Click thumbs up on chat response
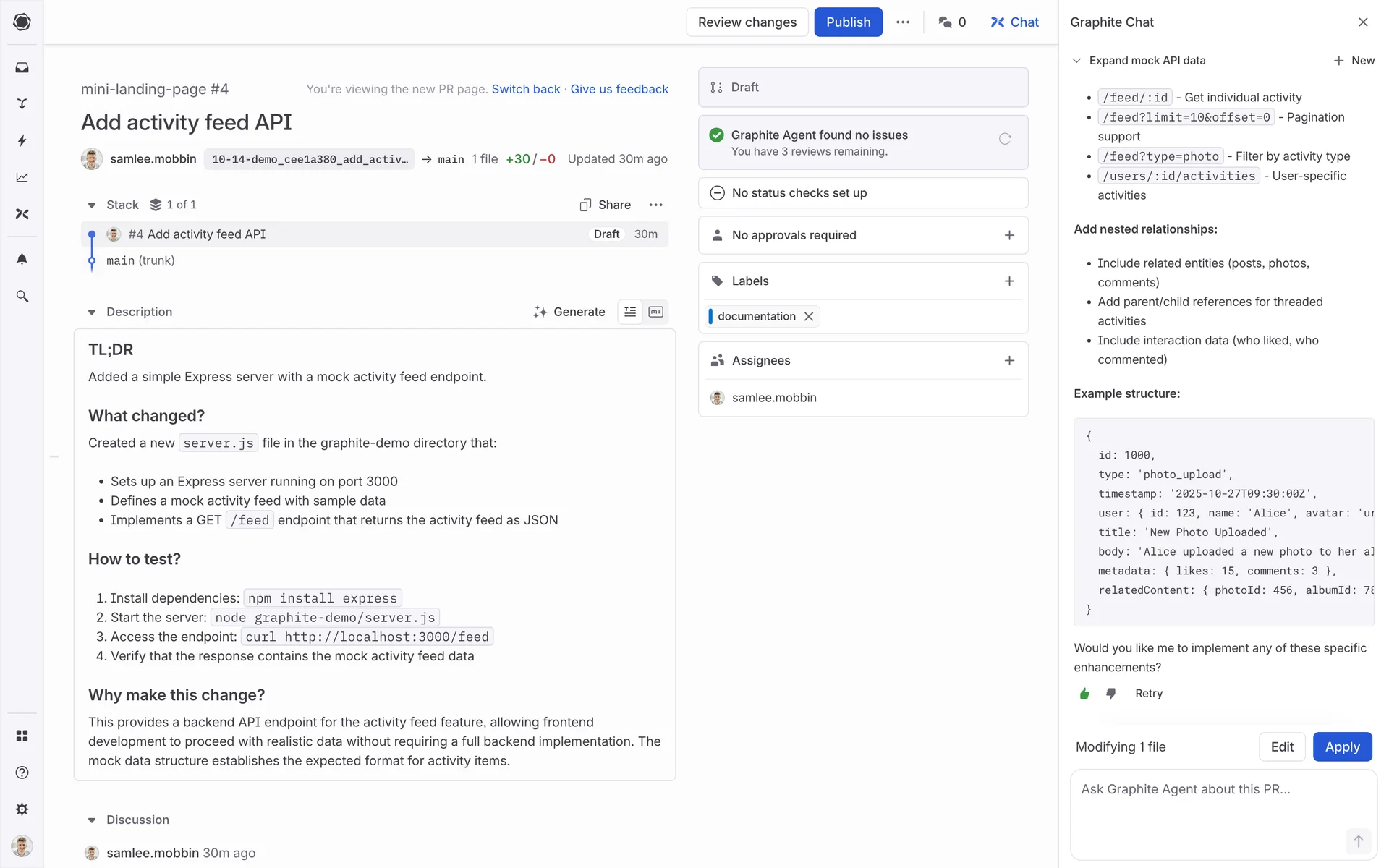Image resolution: width=1389 pixels, height=868 pixels. click(1084, 694)
